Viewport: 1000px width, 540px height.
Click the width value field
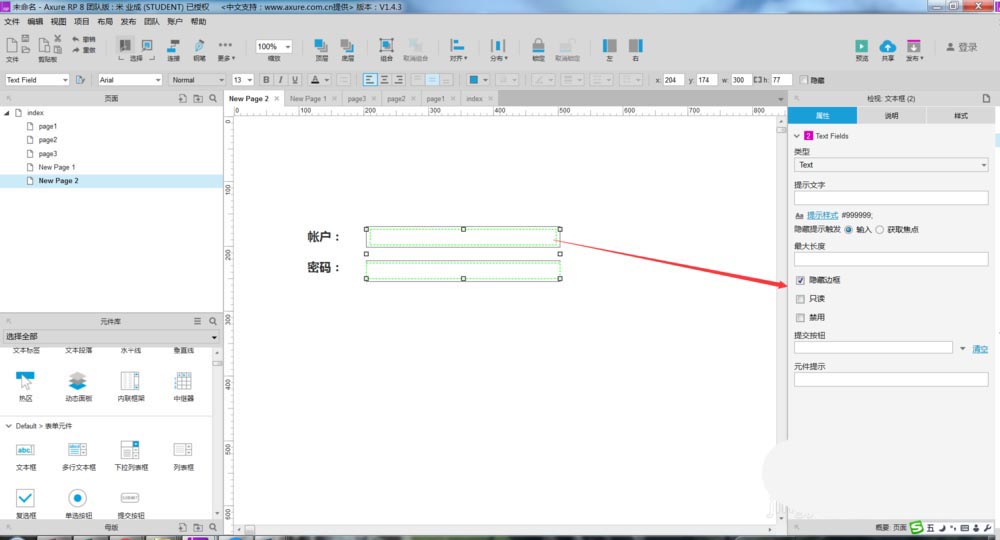pos(740,80)
